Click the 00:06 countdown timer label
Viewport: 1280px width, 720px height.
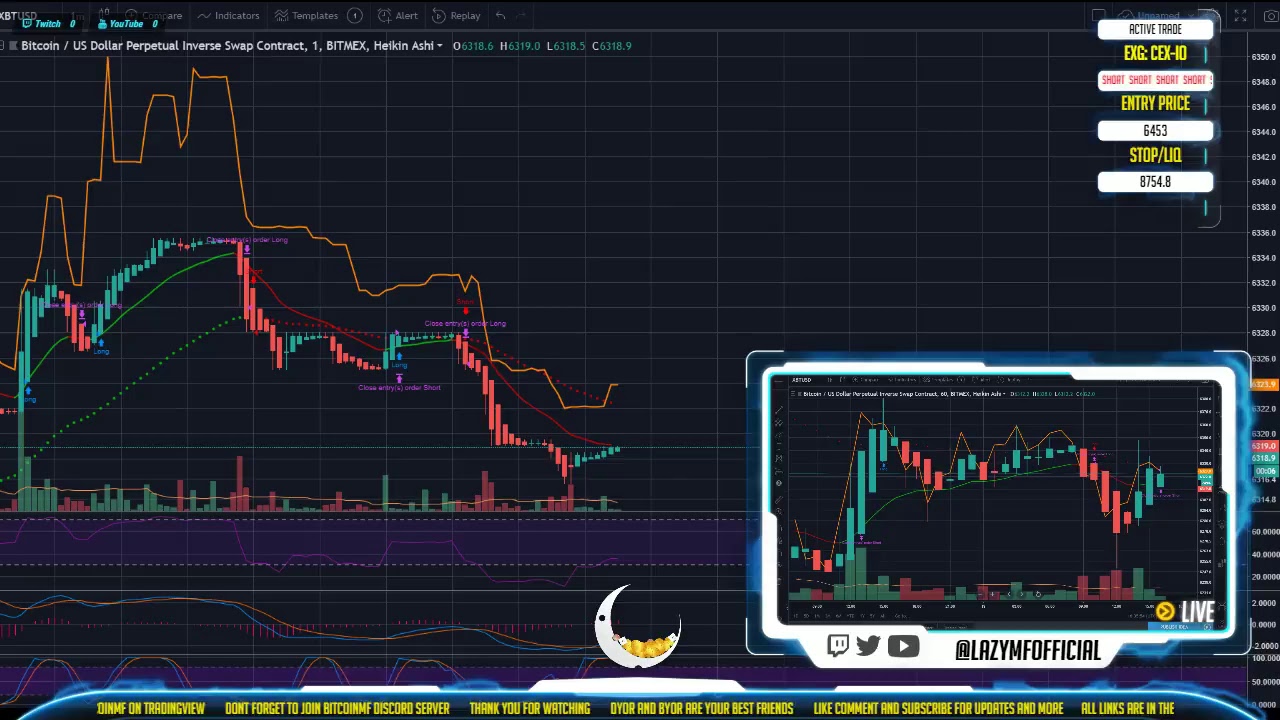click(1265, 470)
